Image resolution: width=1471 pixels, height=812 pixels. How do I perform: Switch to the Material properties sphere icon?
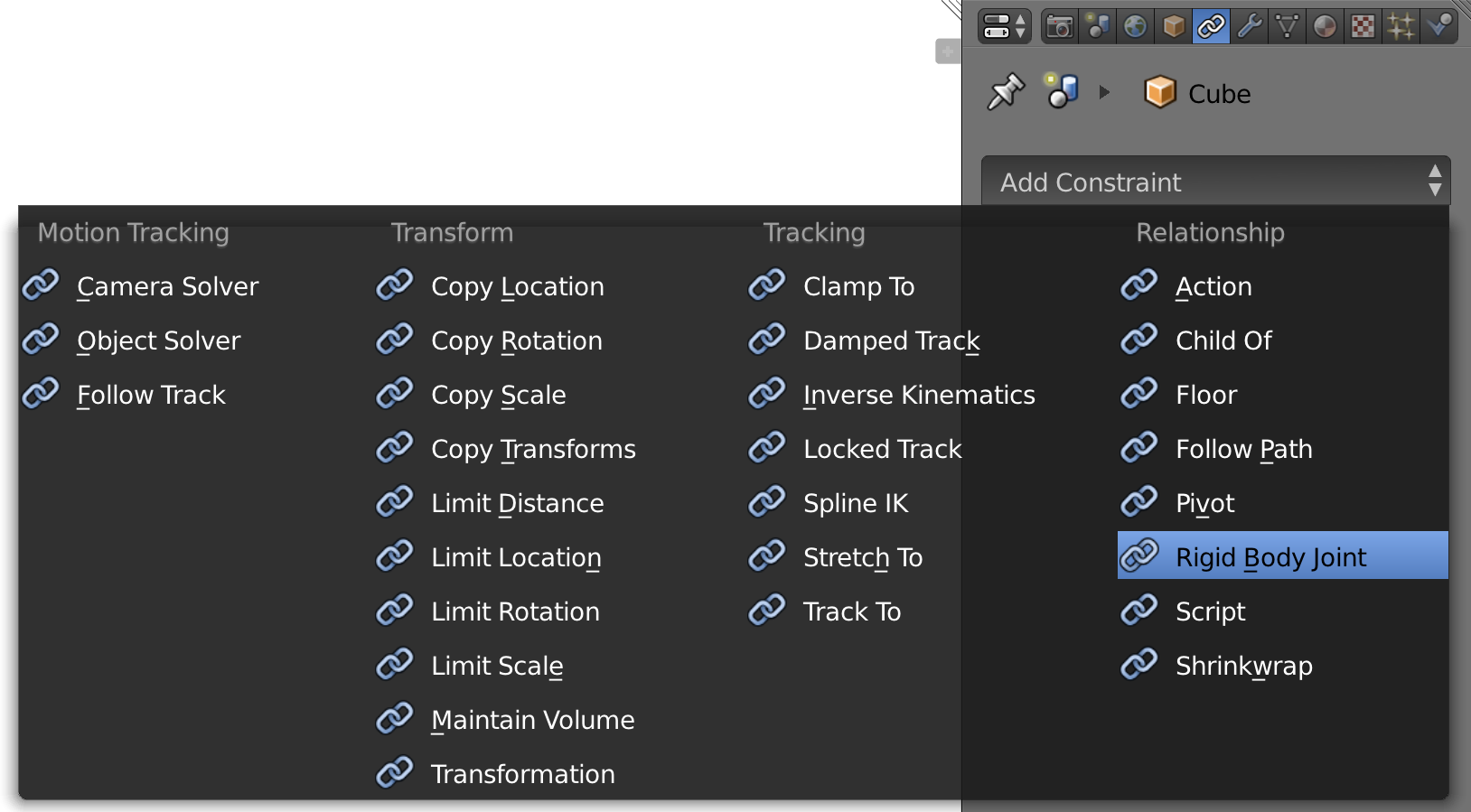point(1325,26)
